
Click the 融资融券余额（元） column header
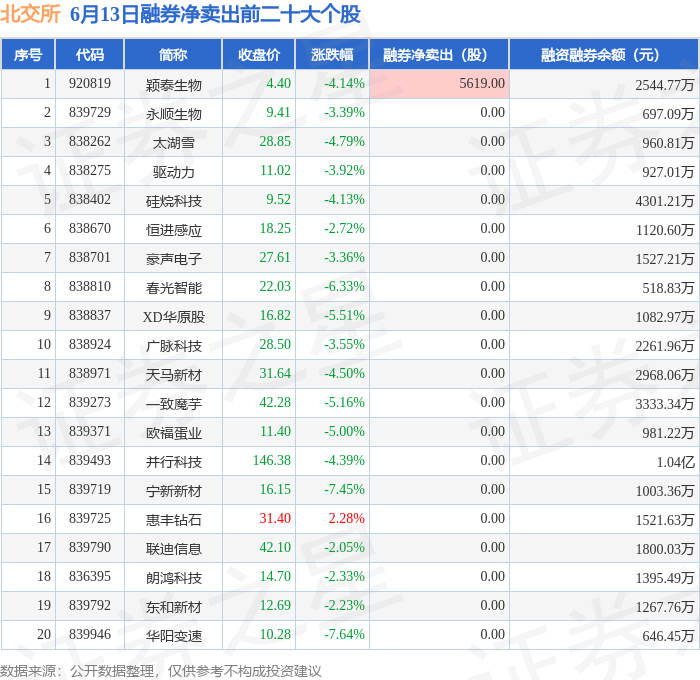click(x=604, y=54)
